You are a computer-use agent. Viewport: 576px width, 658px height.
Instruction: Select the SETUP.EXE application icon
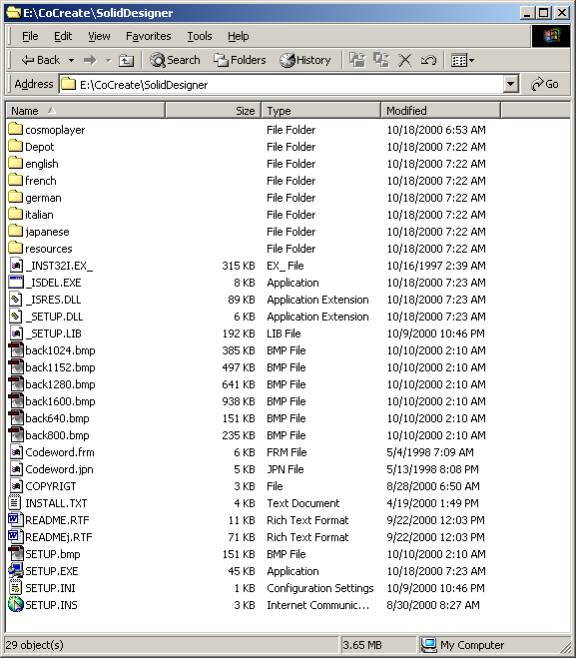pyautogui.click(x=16, y=571)
